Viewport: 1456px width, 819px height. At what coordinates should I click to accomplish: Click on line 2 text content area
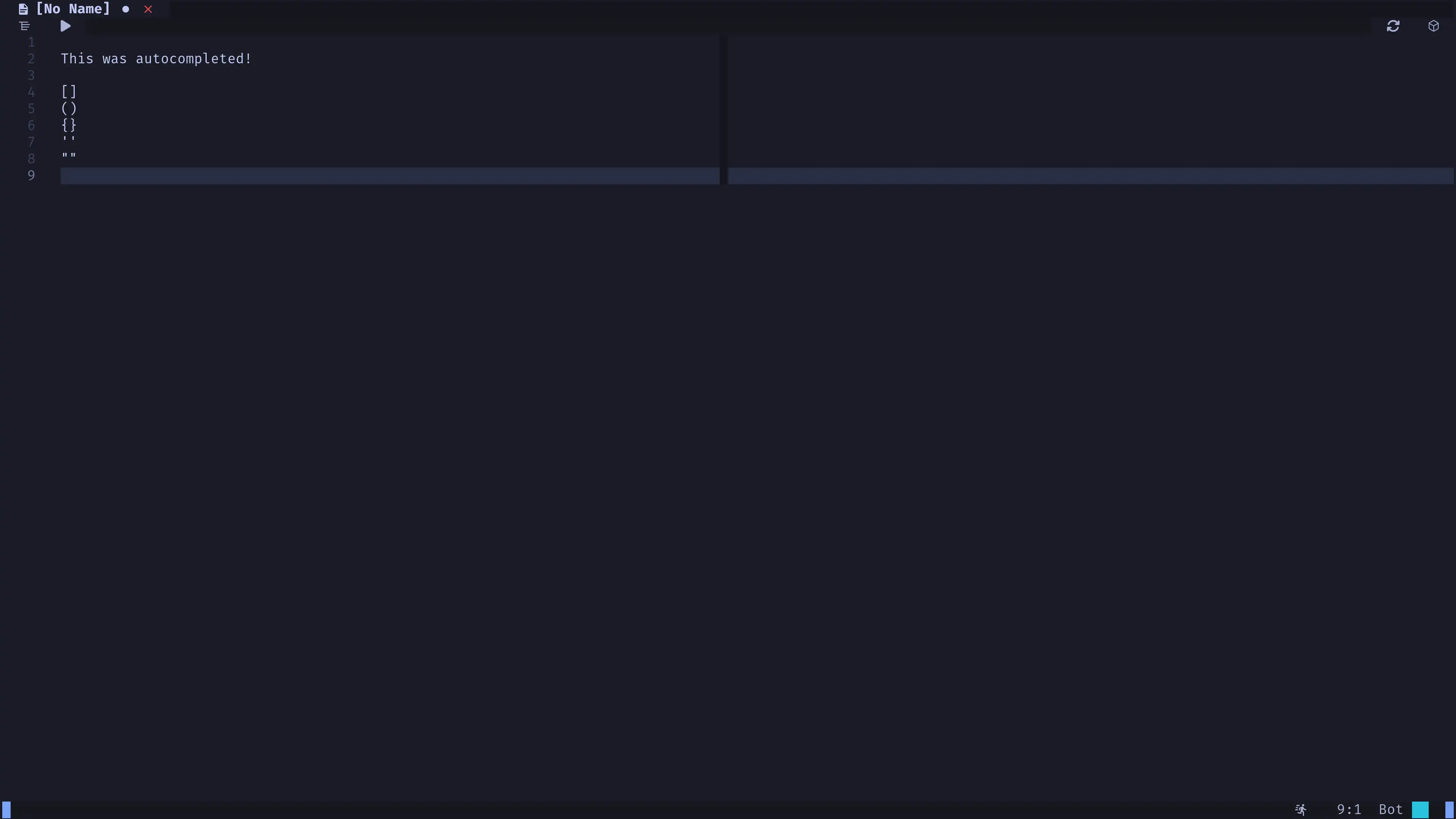155,58
